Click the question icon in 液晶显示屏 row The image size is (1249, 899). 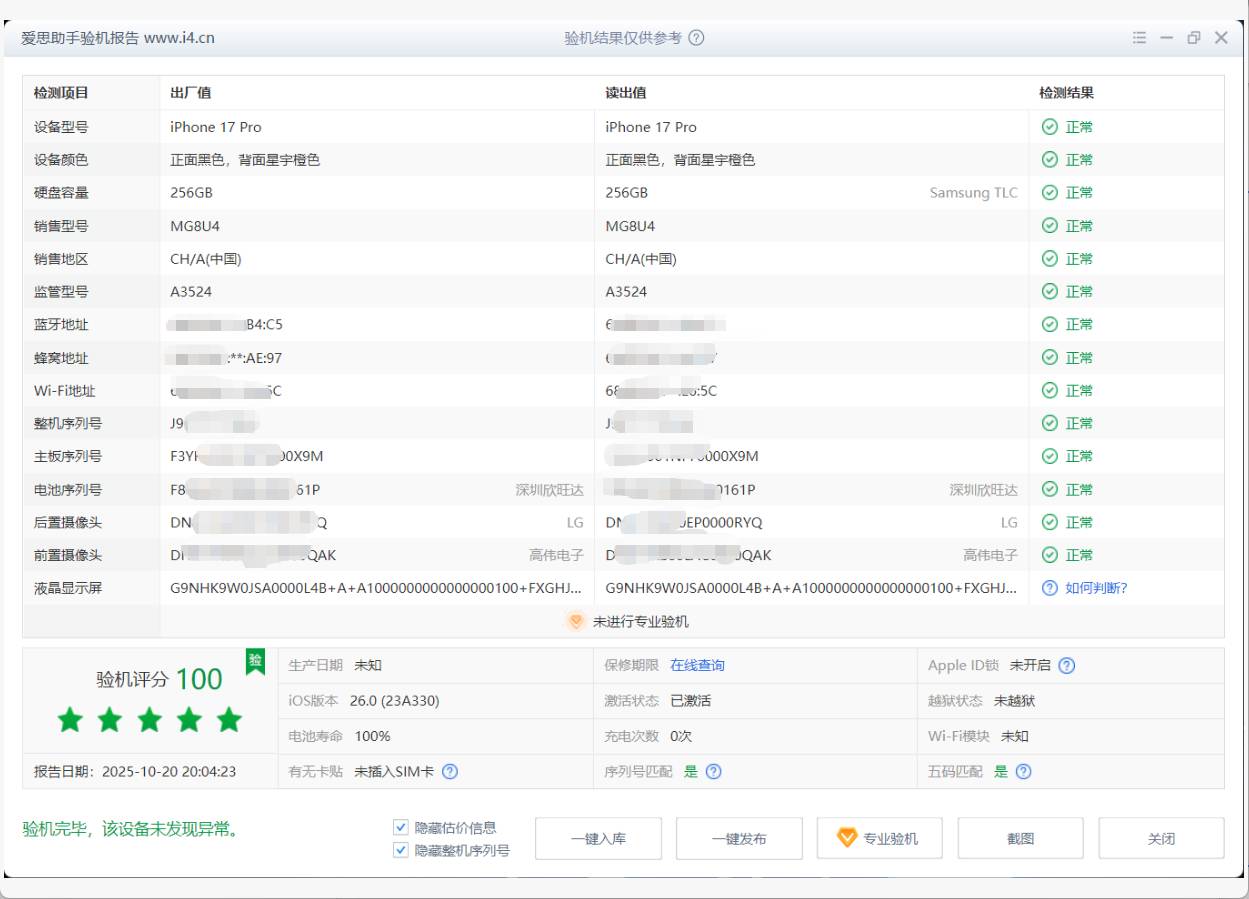[1049, 588]
